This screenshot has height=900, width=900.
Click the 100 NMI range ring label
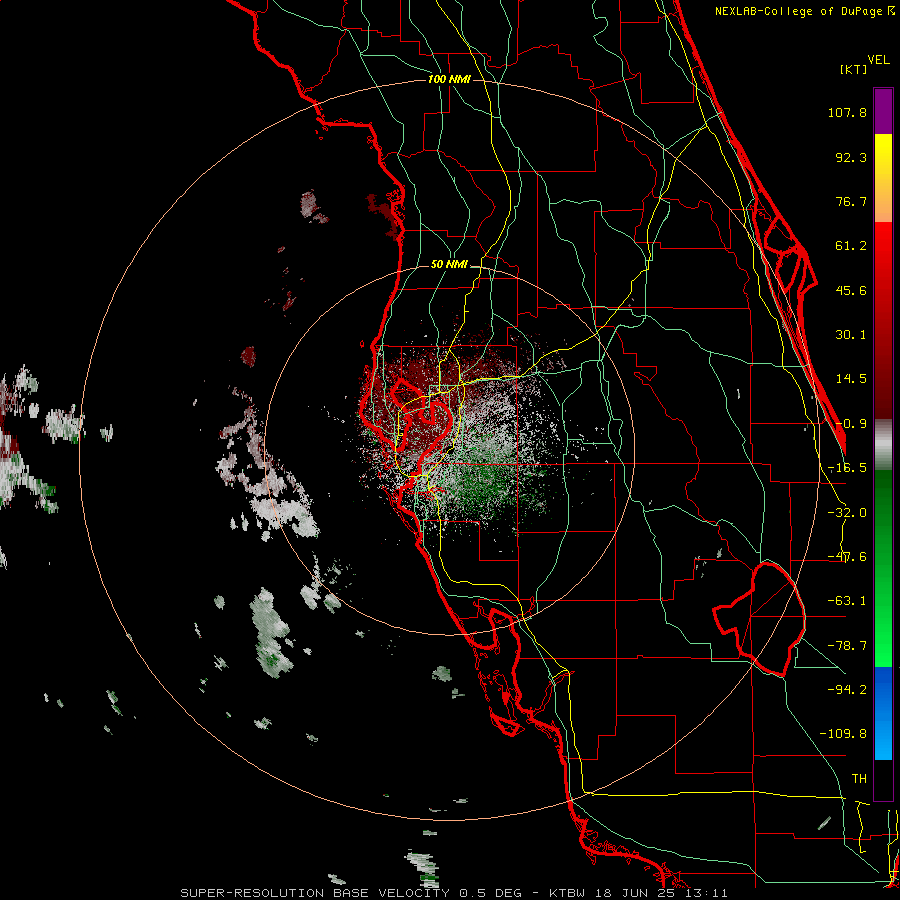(449, 79)
